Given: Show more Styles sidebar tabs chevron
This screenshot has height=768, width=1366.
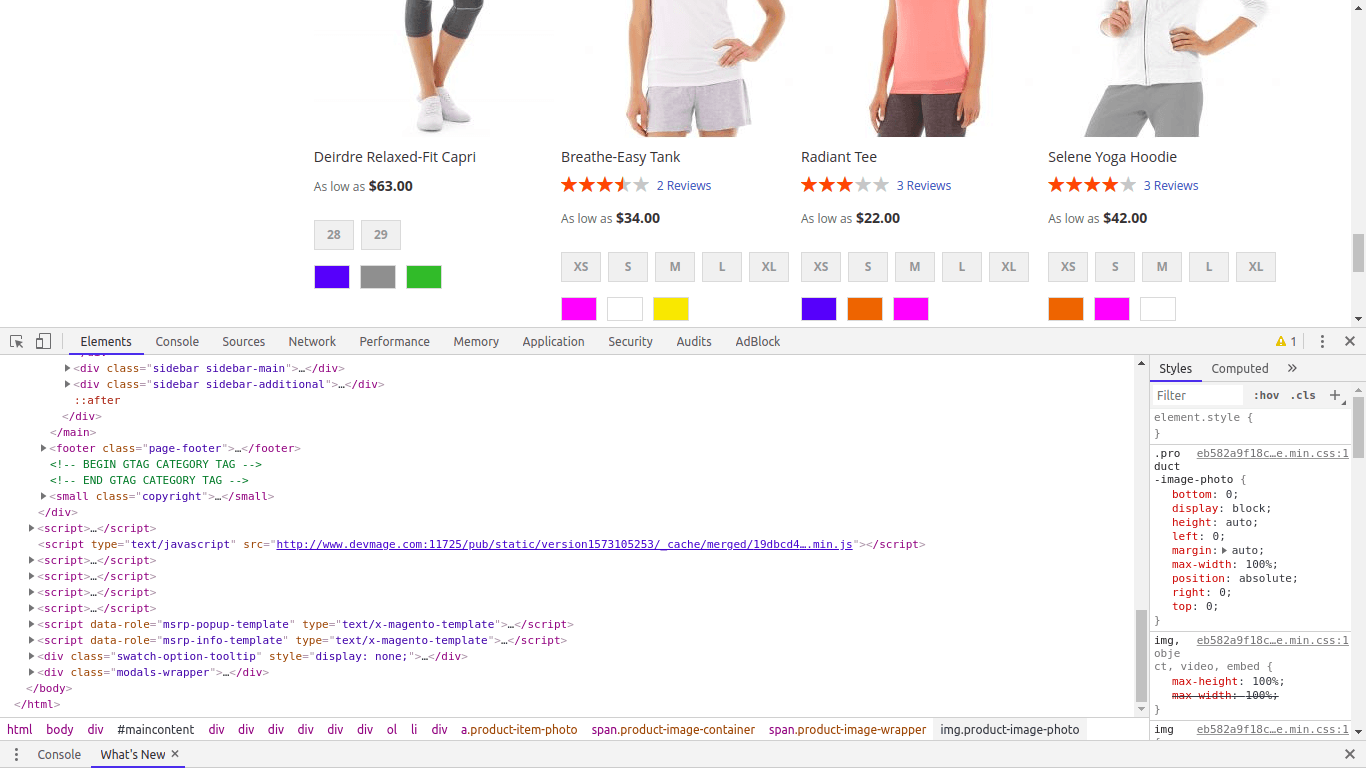Looking at the screenshot, I should coord(1292,368).
